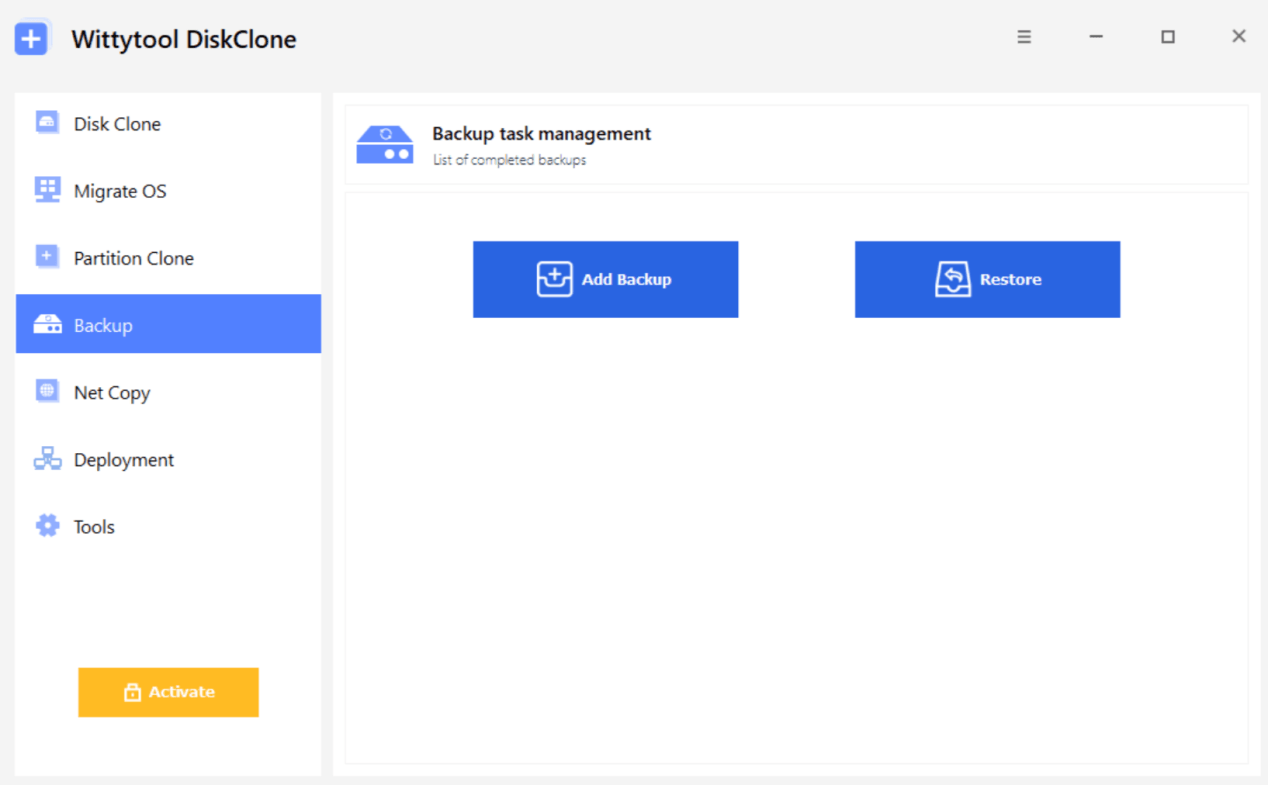1268x785 pixels.
Task: Maximize the DiskClone window
Action: click(1167, 37)
